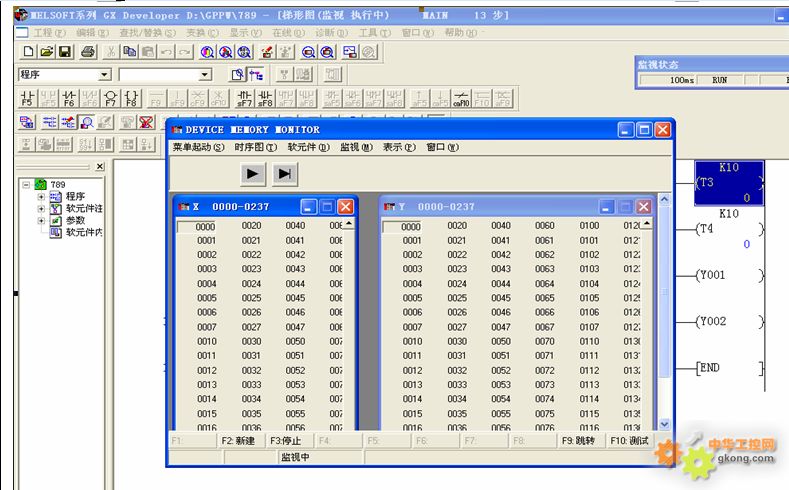Click the highlighted T3 K10 coil in the ladder
The height and width of the screenshot is (490, 789).
tap(729, 183)
